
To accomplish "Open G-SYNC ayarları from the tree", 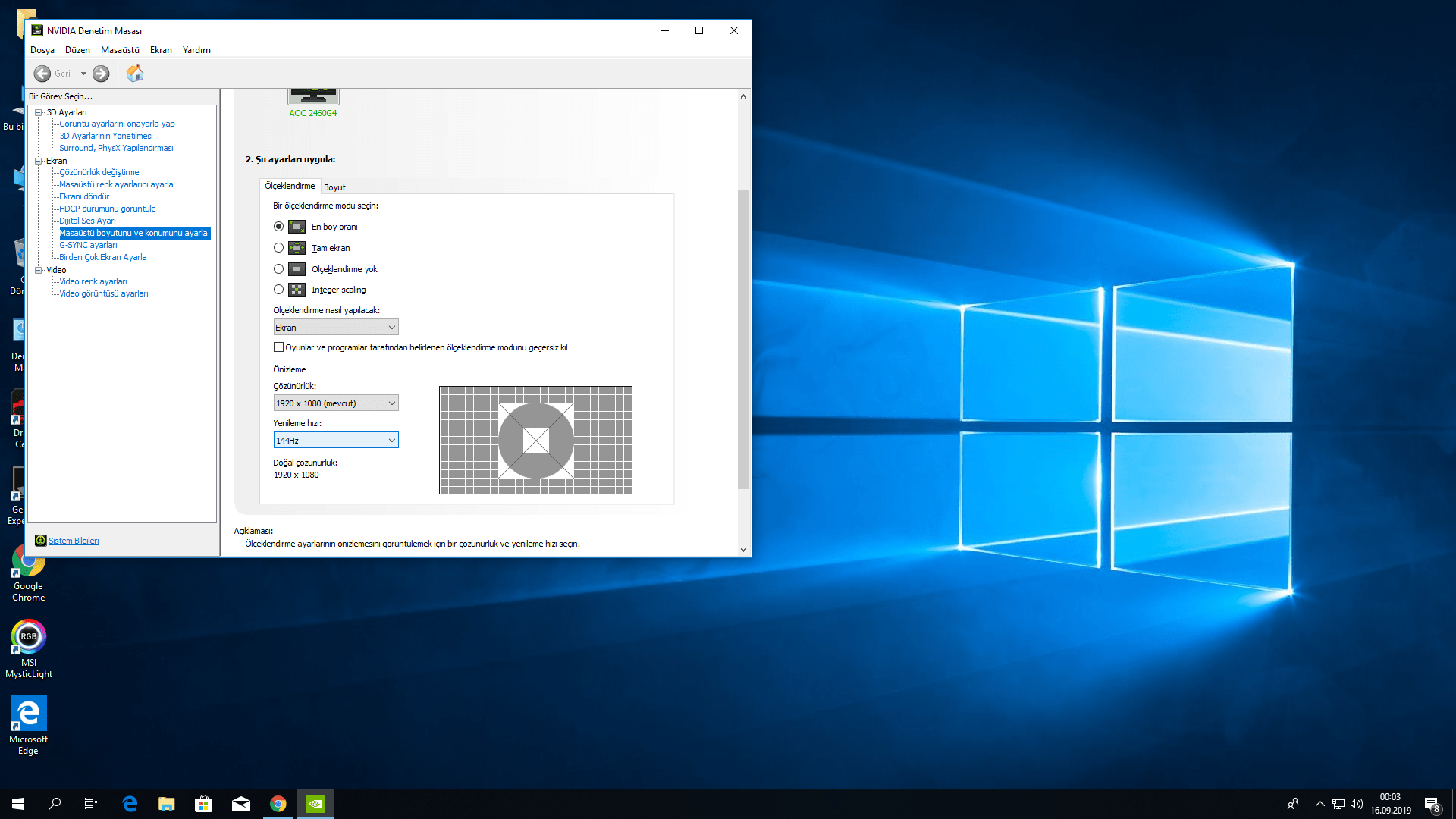I will pyautogui.click(x=88, y=245).
